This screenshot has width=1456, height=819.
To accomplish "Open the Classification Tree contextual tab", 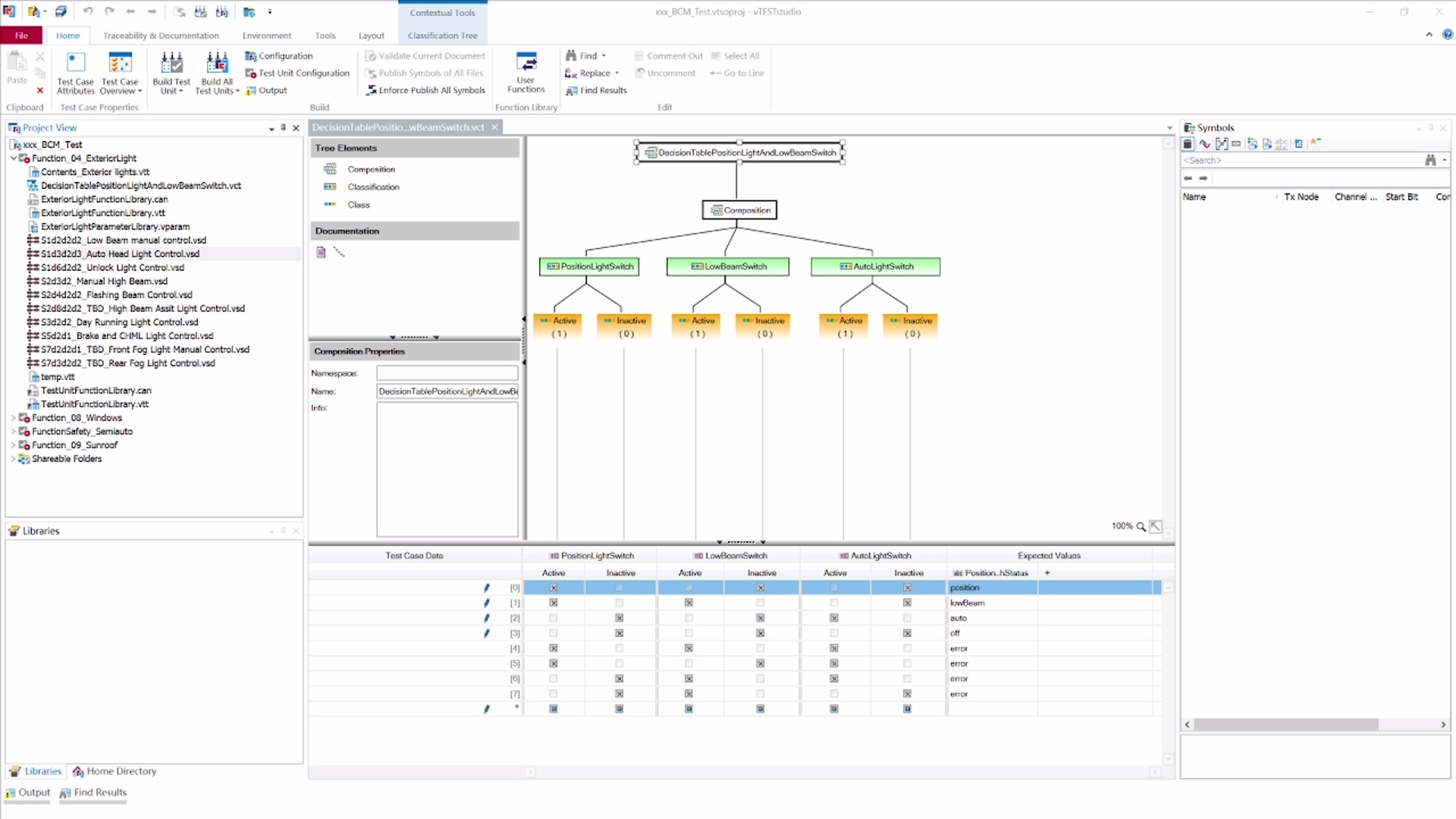I will (x=442, y=36).
